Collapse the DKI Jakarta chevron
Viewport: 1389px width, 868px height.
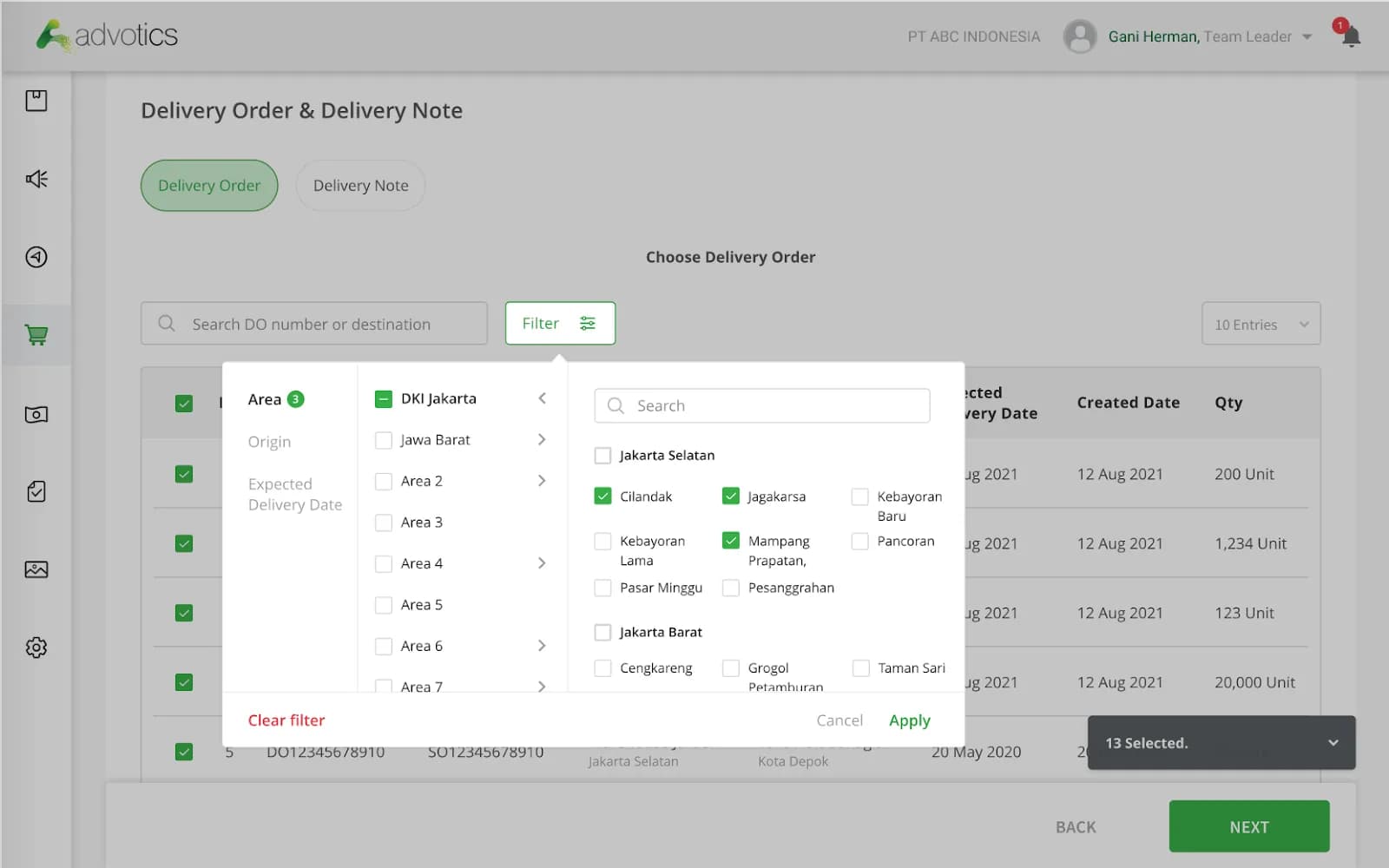click(x=542, y=398)
